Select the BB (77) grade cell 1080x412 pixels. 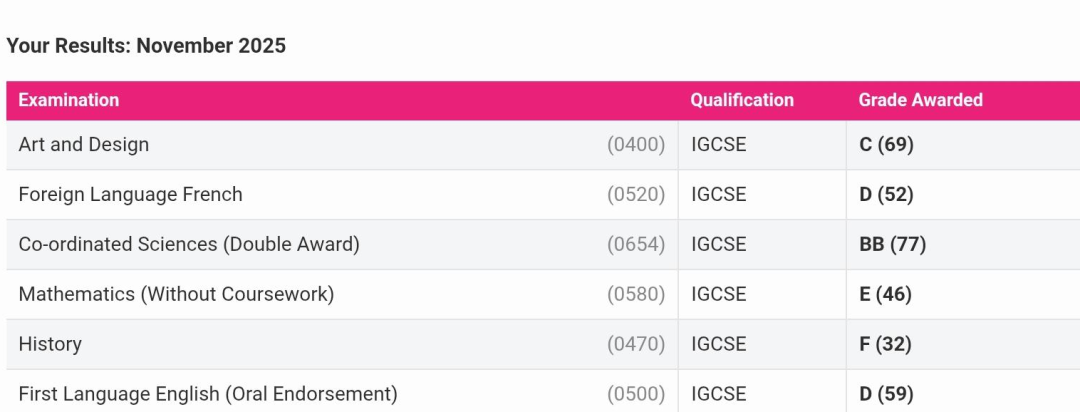click(892, 244)
